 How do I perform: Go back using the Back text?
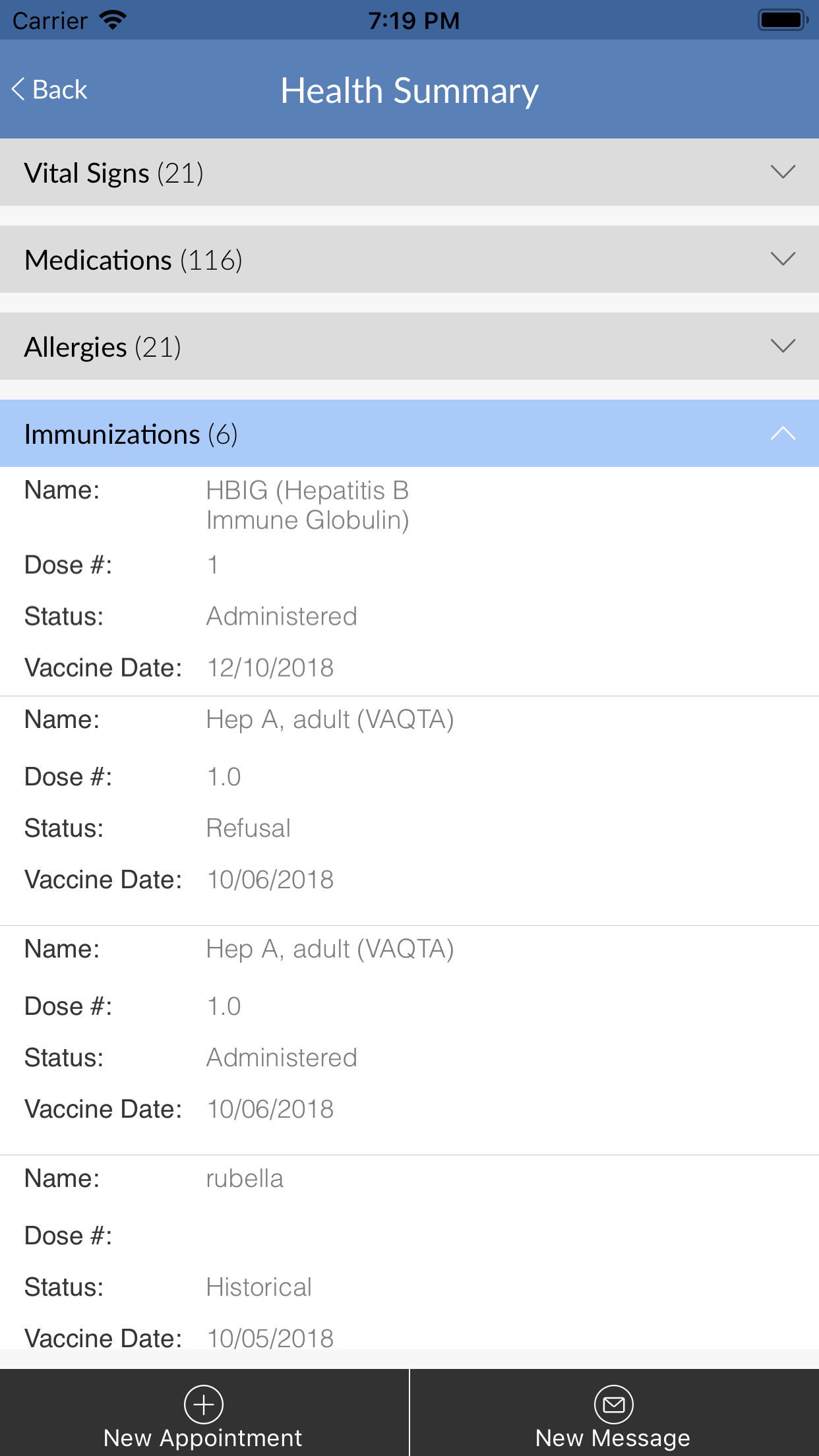(59, 90)
